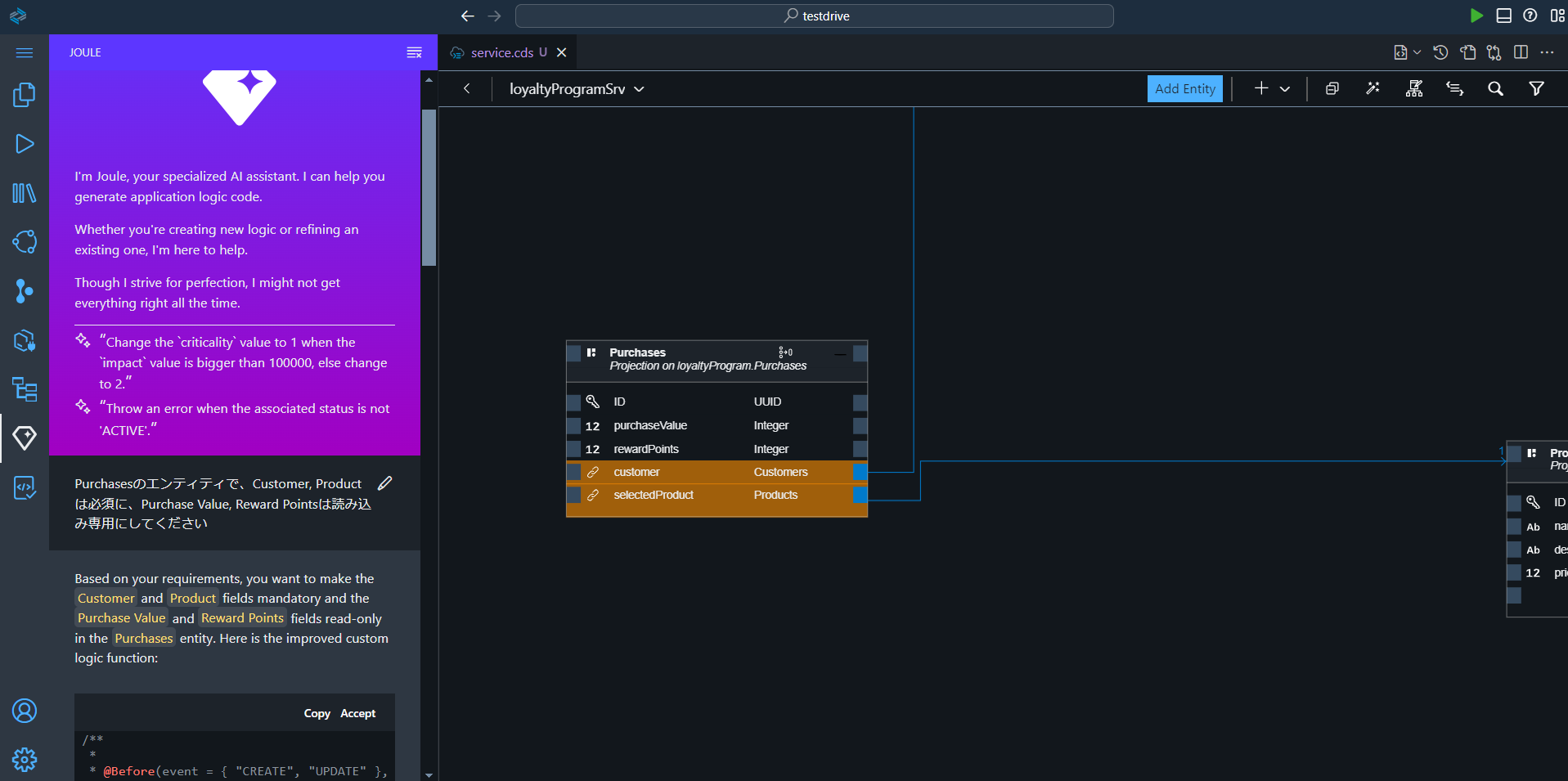This screenshot has width=1568, height=781.
Task: Close the service.cds tab
Action: [562, 52]
